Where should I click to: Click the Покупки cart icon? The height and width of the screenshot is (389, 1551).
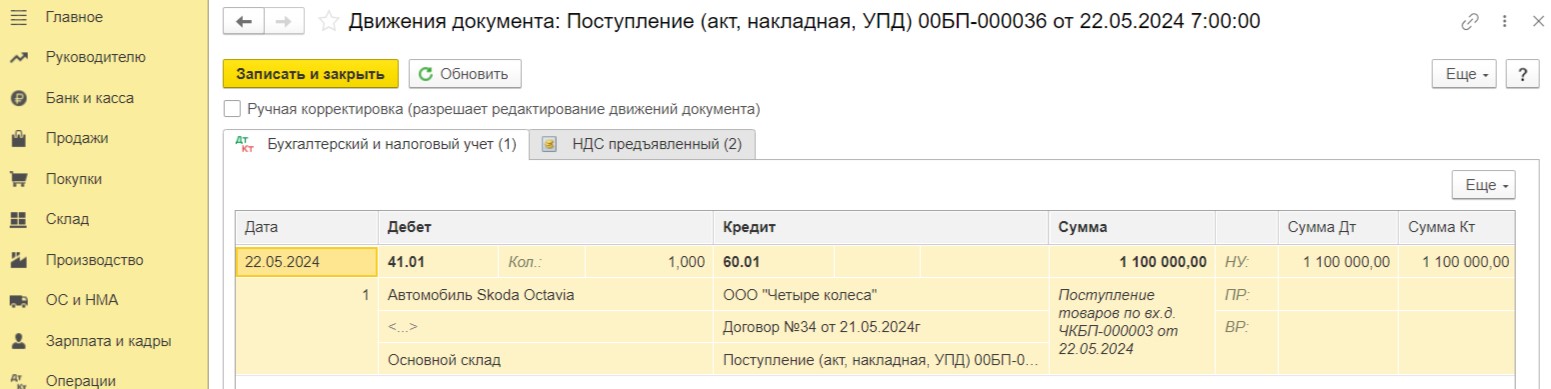point(17,179)
